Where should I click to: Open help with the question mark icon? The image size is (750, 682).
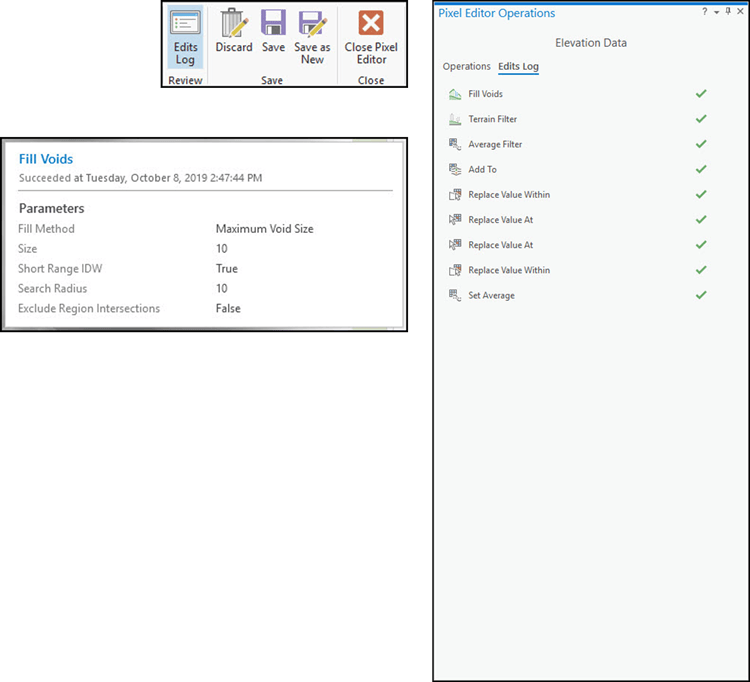(x=705, y=12)
